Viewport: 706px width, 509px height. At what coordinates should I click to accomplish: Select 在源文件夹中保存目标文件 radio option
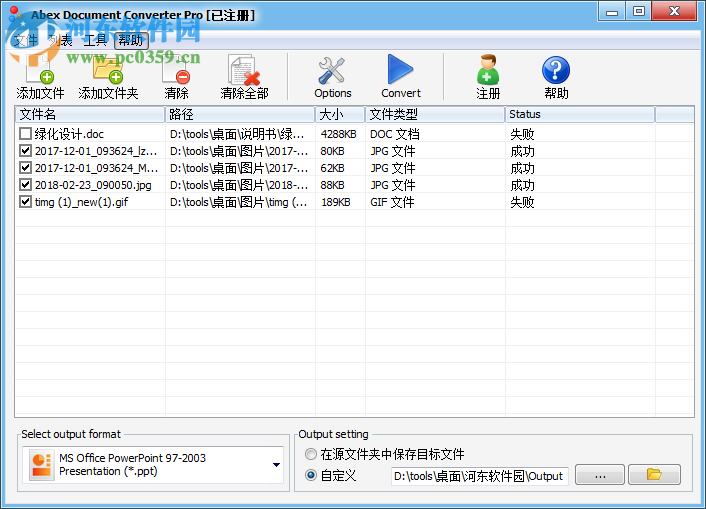pos(311,454)
